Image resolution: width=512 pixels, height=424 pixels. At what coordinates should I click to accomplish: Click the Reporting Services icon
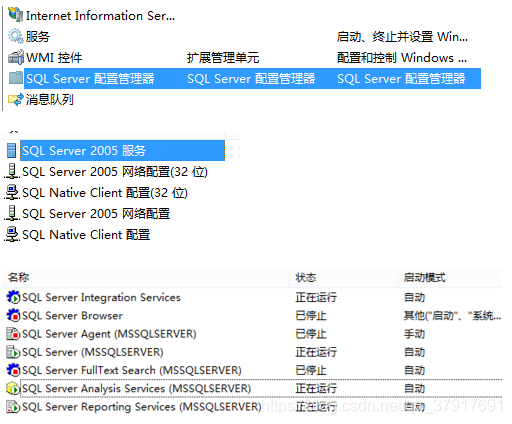click(x=13, y=407)
